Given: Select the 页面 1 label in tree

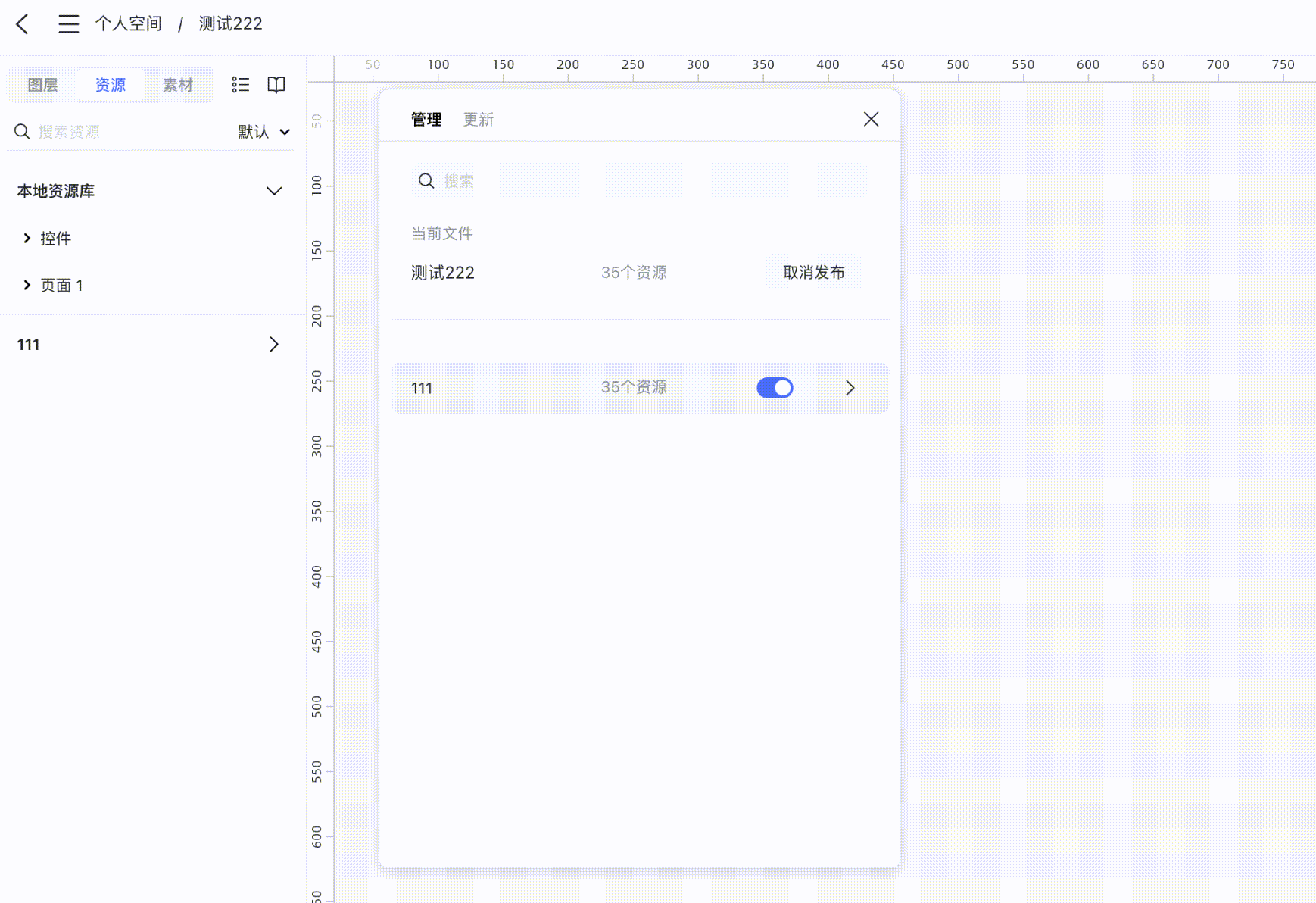Looking at the screenshot, I should coord(61,285).
